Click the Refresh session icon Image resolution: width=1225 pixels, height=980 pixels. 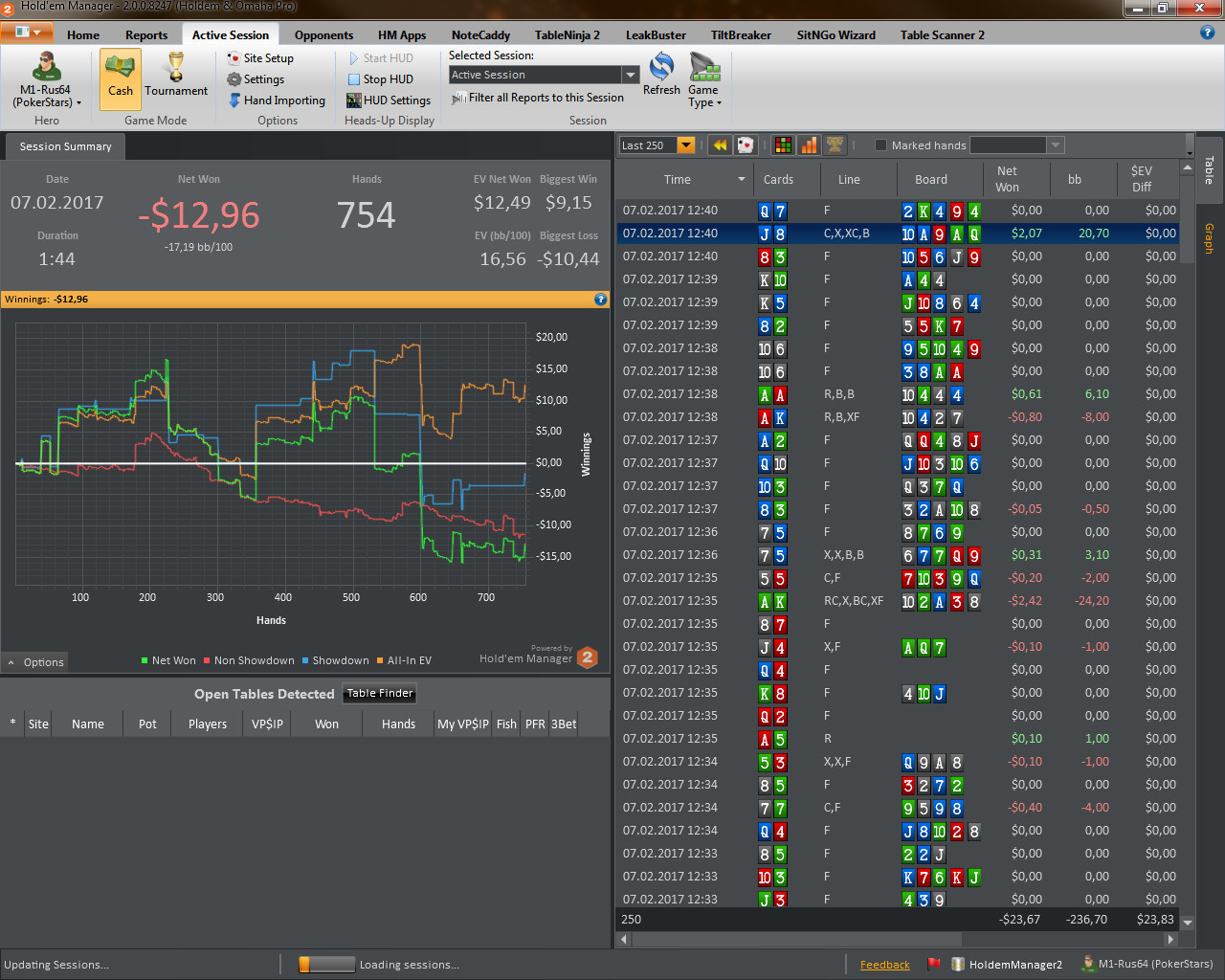tap(661, 67)
